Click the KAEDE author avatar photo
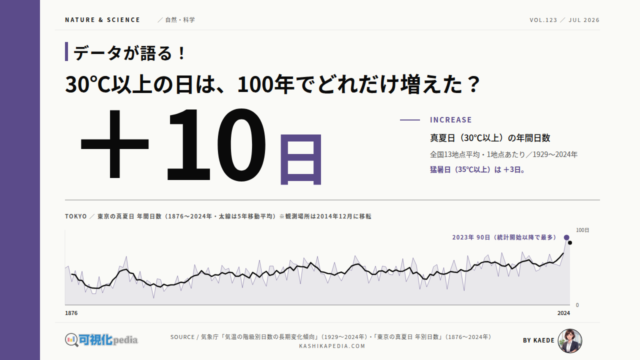 (570, 340)
